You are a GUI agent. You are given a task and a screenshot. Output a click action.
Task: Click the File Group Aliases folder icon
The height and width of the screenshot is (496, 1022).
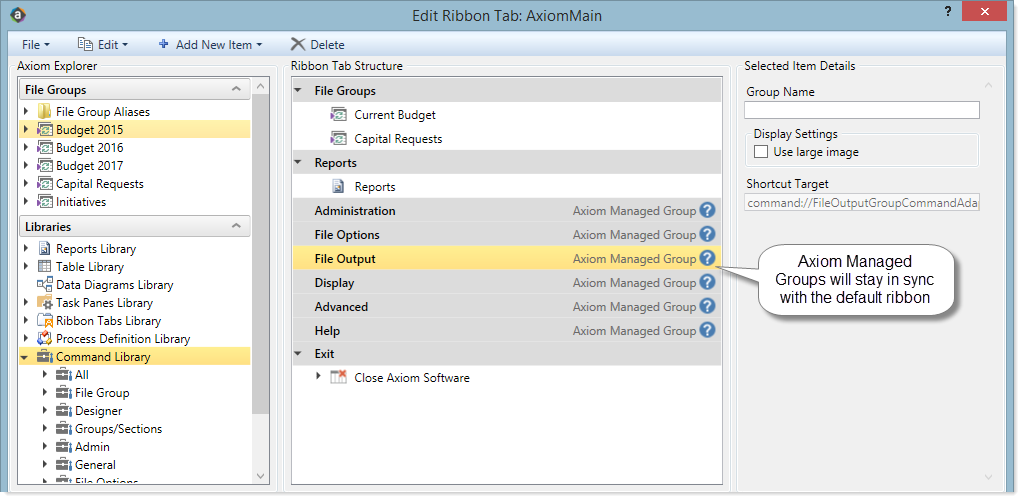45,111
